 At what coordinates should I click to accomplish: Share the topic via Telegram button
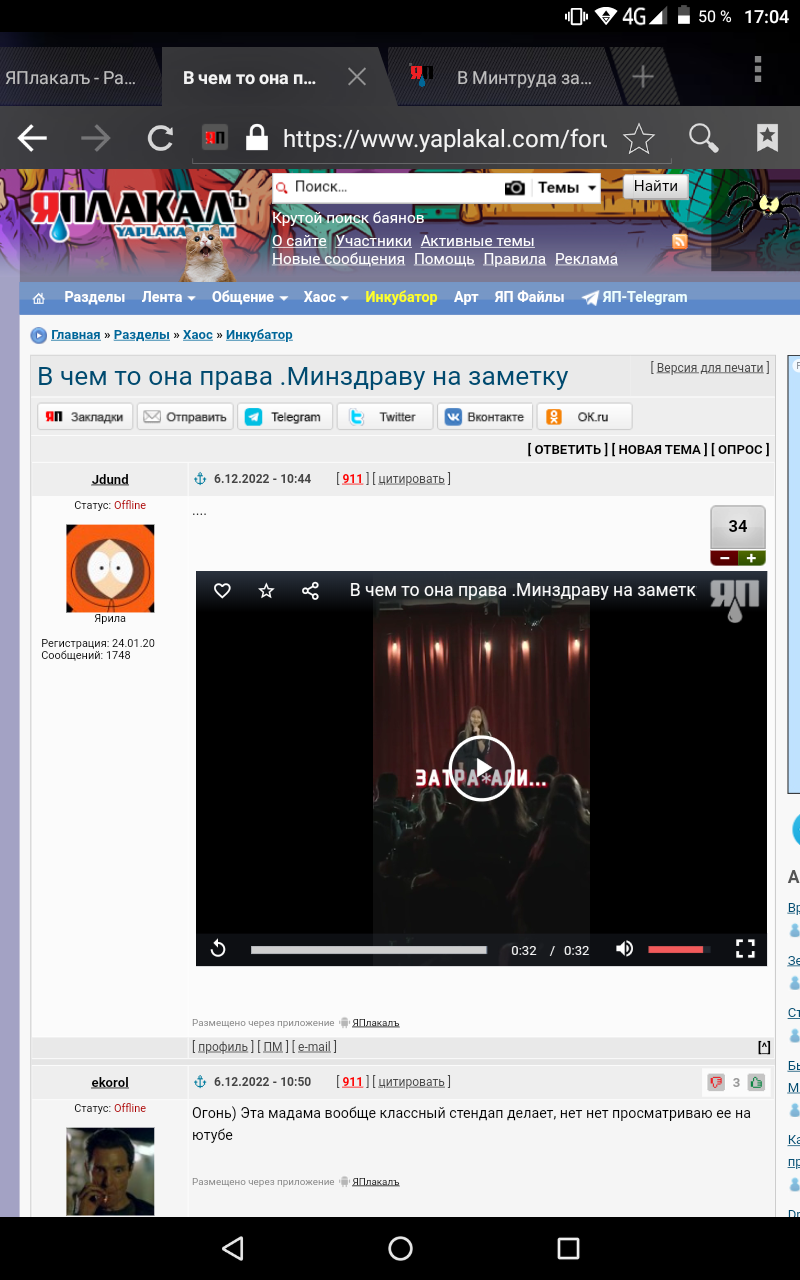[x=285, y=417]
